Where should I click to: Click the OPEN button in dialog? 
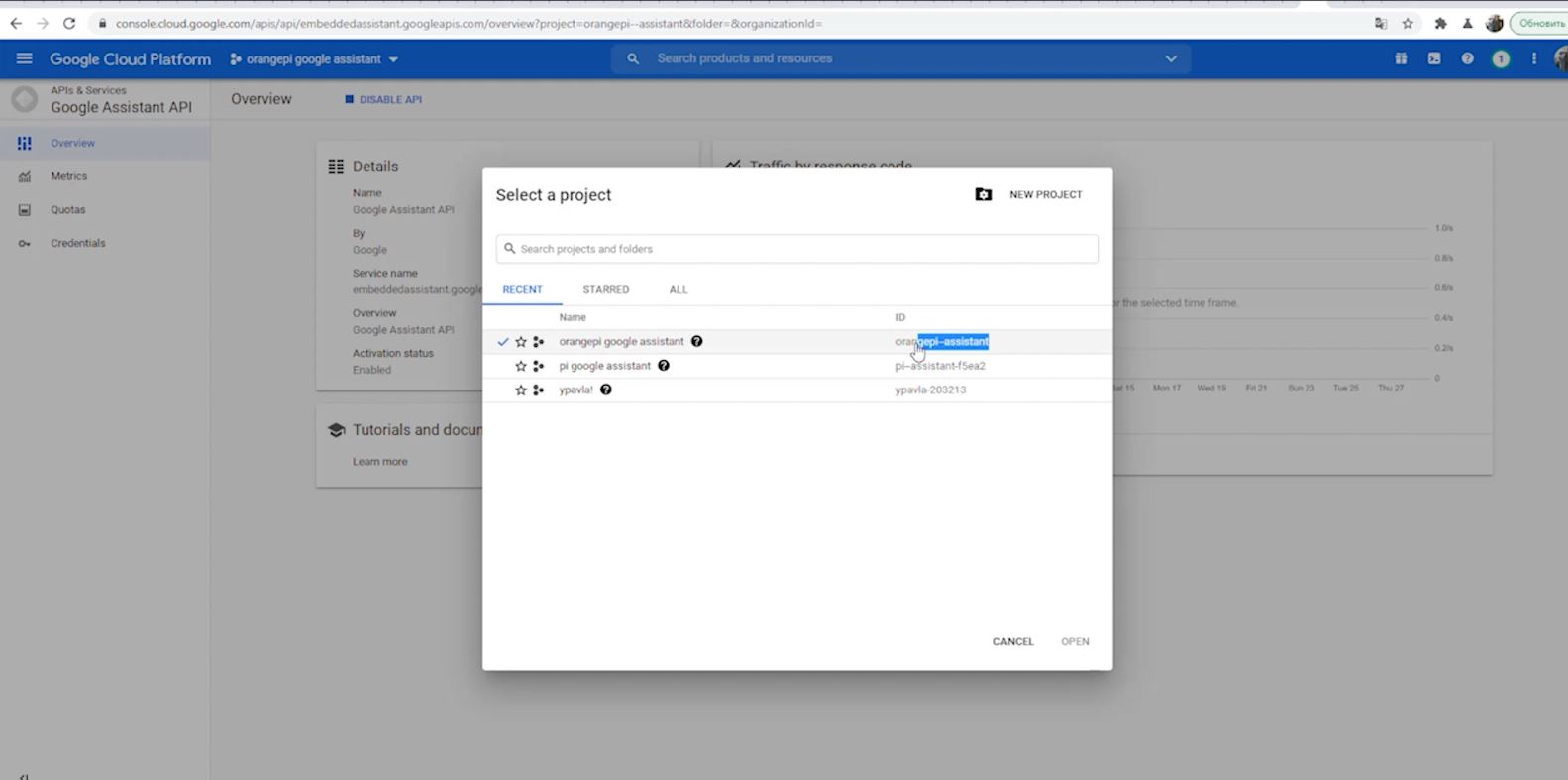[1075, 642]
